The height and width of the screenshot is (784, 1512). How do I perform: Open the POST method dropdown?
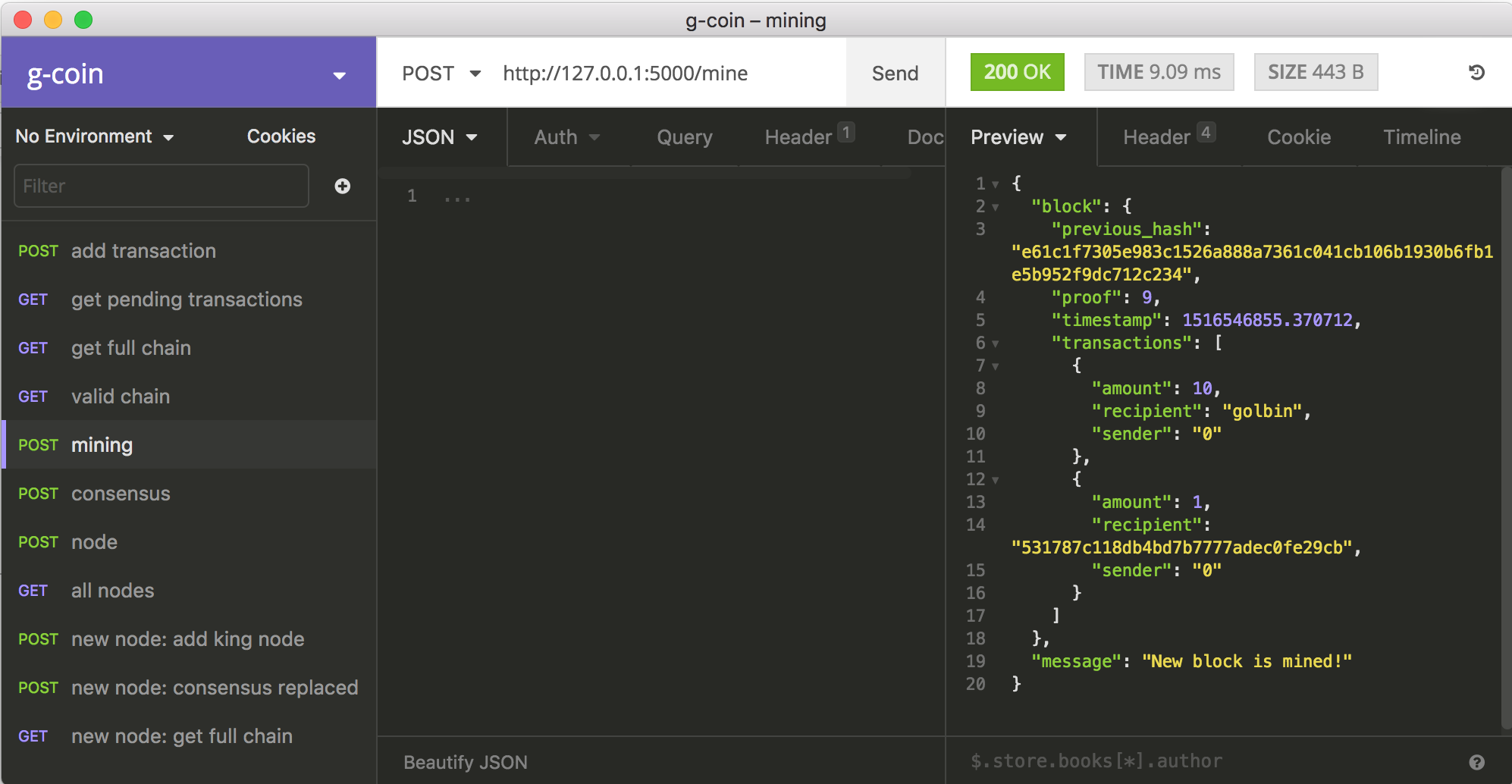[x=441, y=74]
